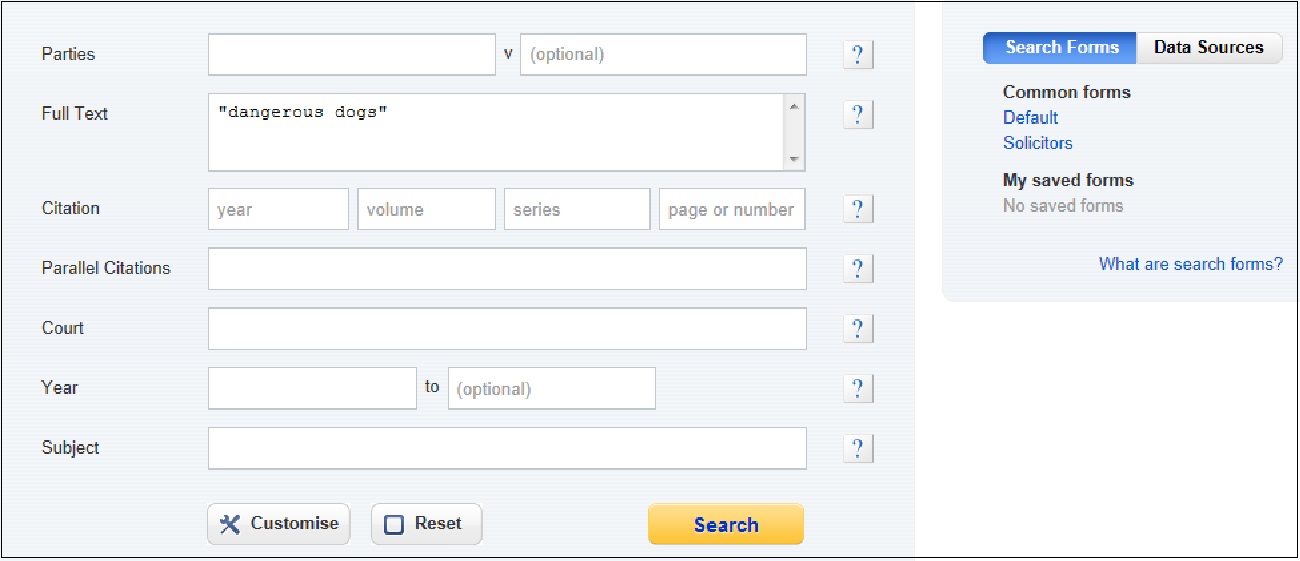Screen dimensions: 1300x561
Task: Open help icon for Citation row
Action: 858,209
